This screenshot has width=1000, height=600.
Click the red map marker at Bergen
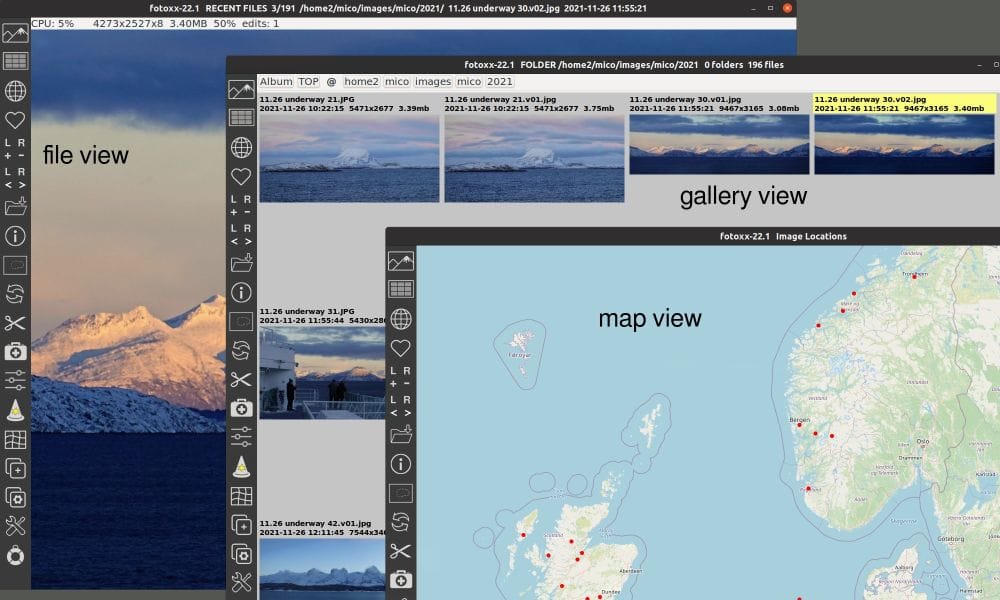pyautogui.click(x=799, y=425)
